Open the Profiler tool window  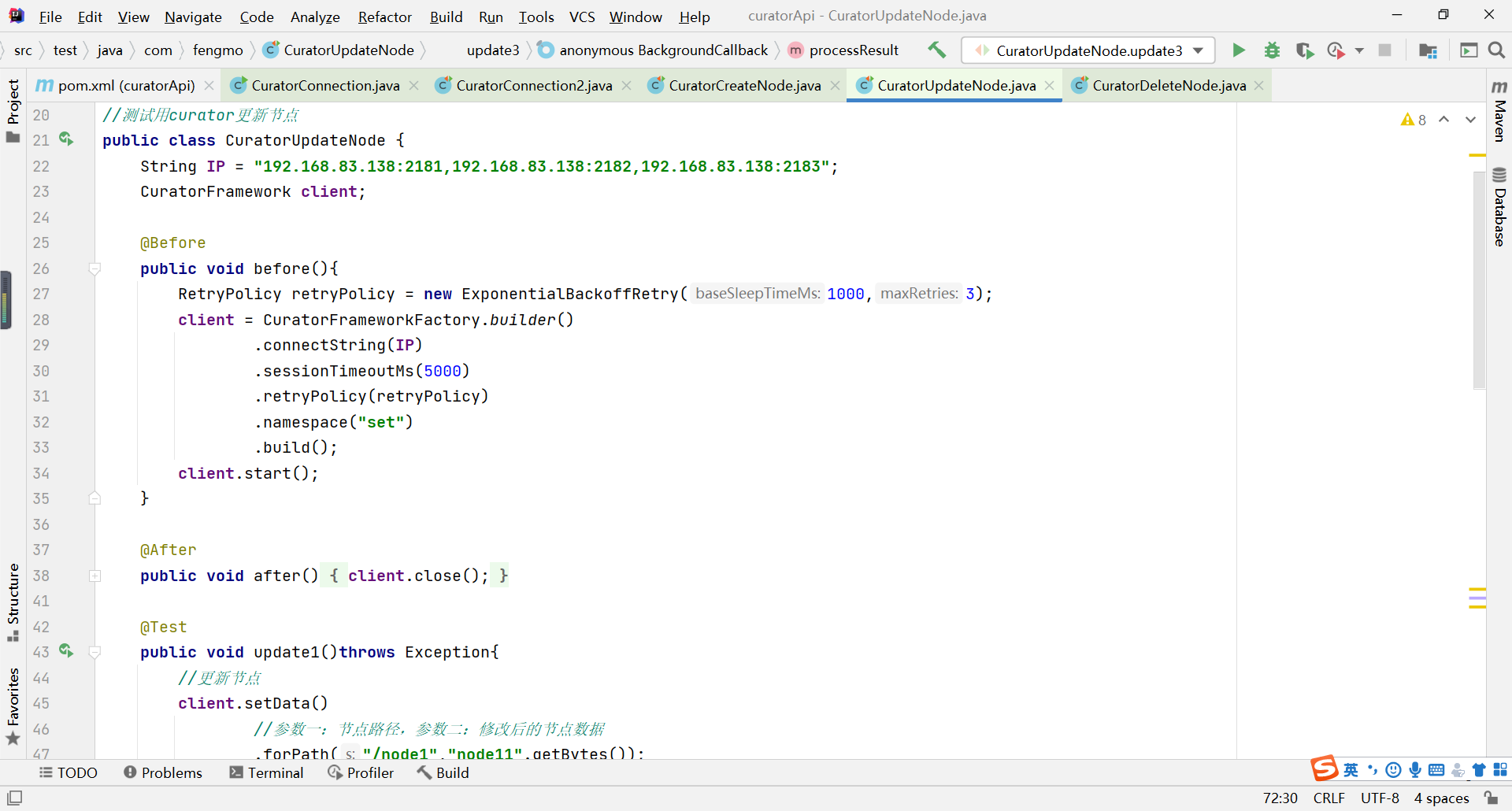[x=361, y=772]
